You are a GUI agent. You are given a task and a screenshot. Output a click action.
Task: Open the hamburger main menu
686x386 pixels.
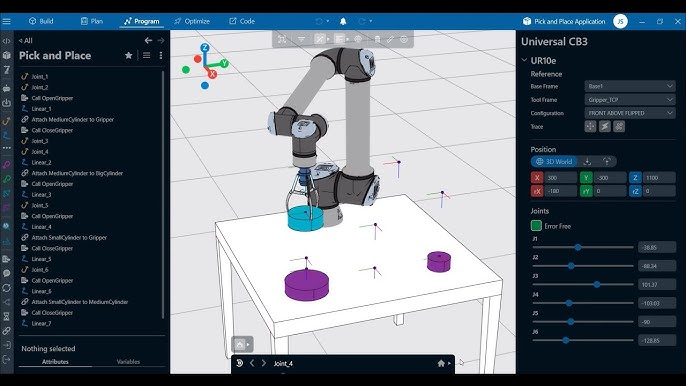click(6, 21)
